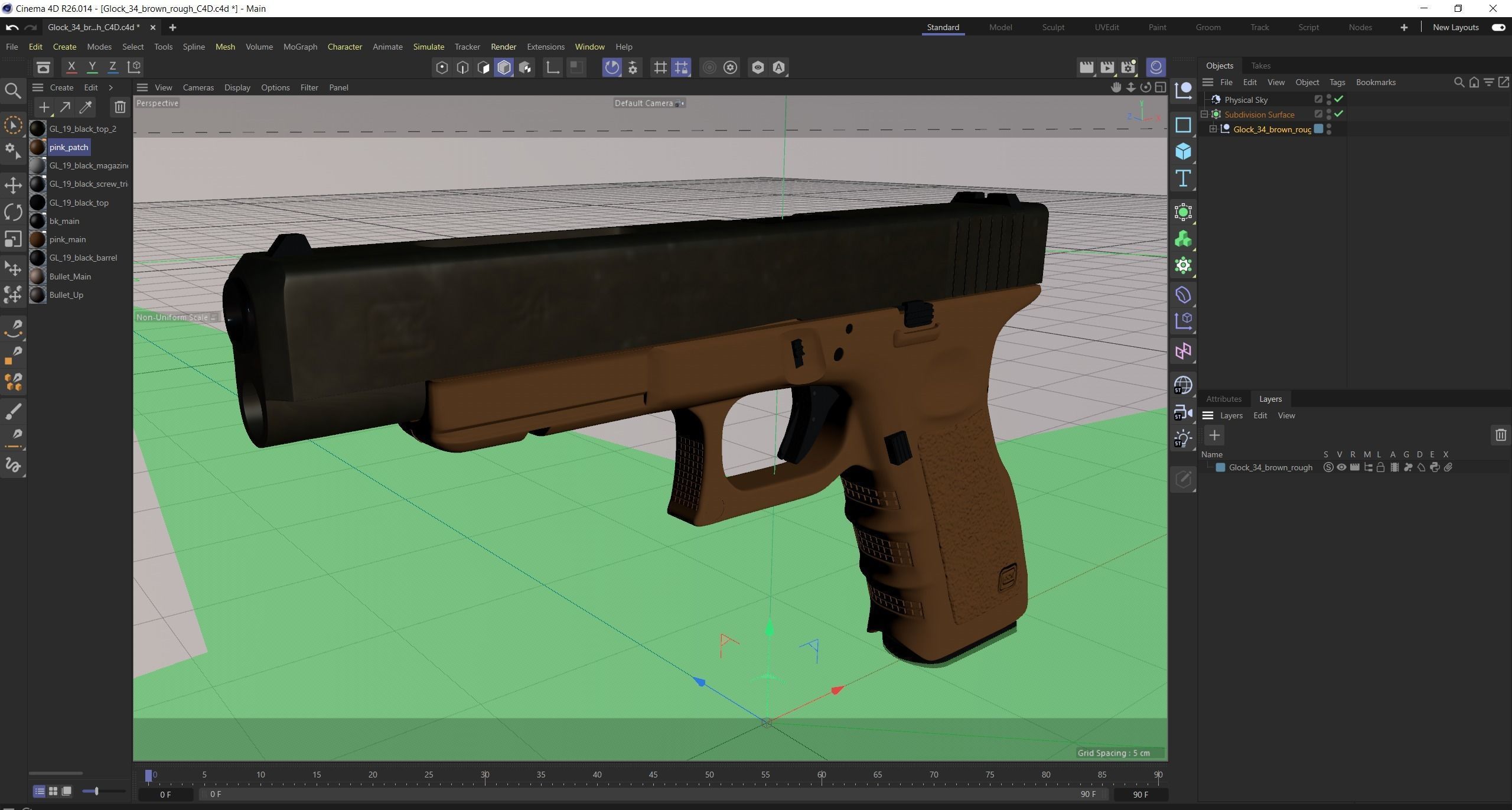Image resolution: width=1512 pixels, height=810 pixels.
Task: Click the current frame 0 F field
Action: 165,795
